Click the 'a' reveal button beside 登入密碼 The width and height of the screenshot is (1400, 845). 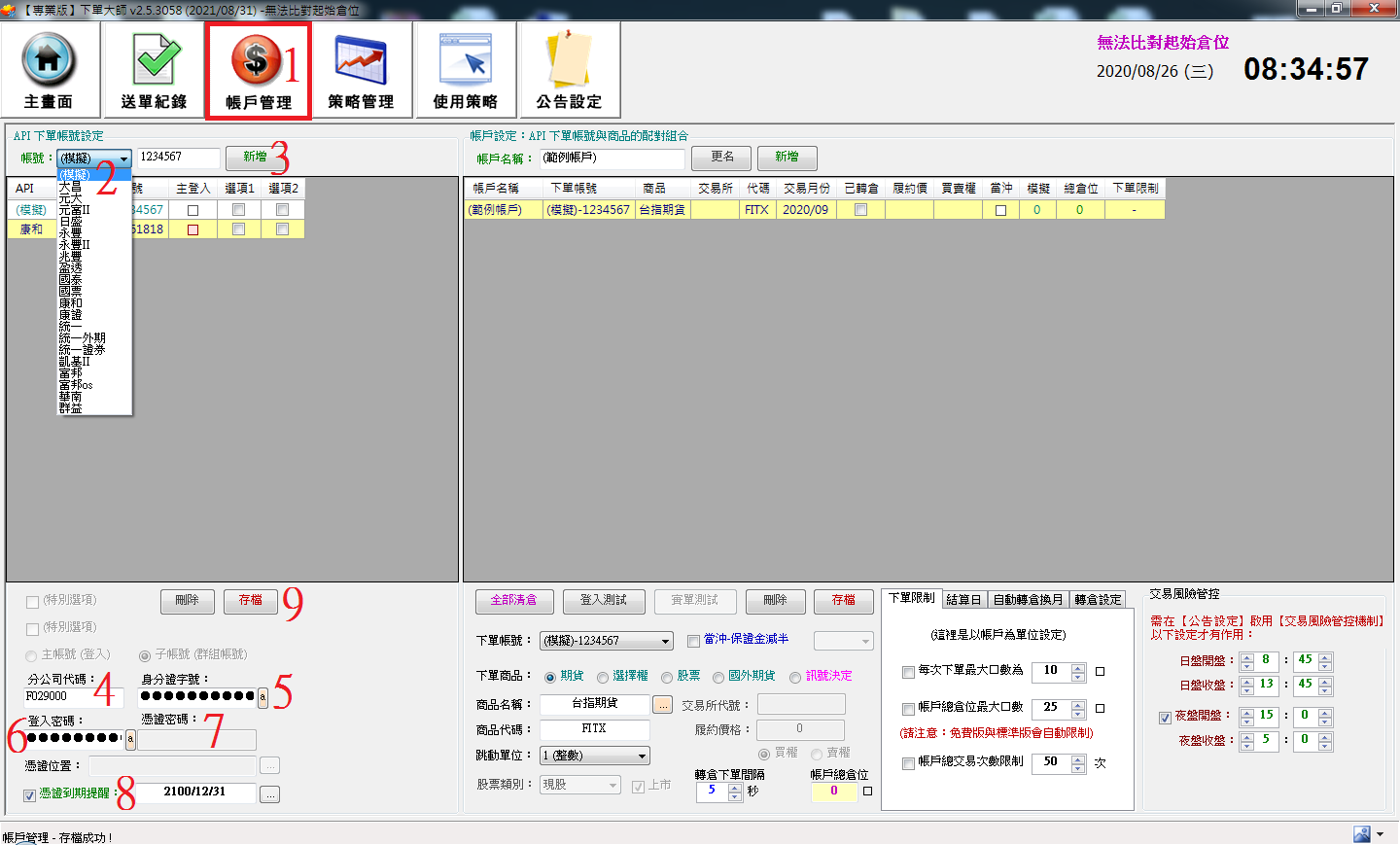[130, 740]
